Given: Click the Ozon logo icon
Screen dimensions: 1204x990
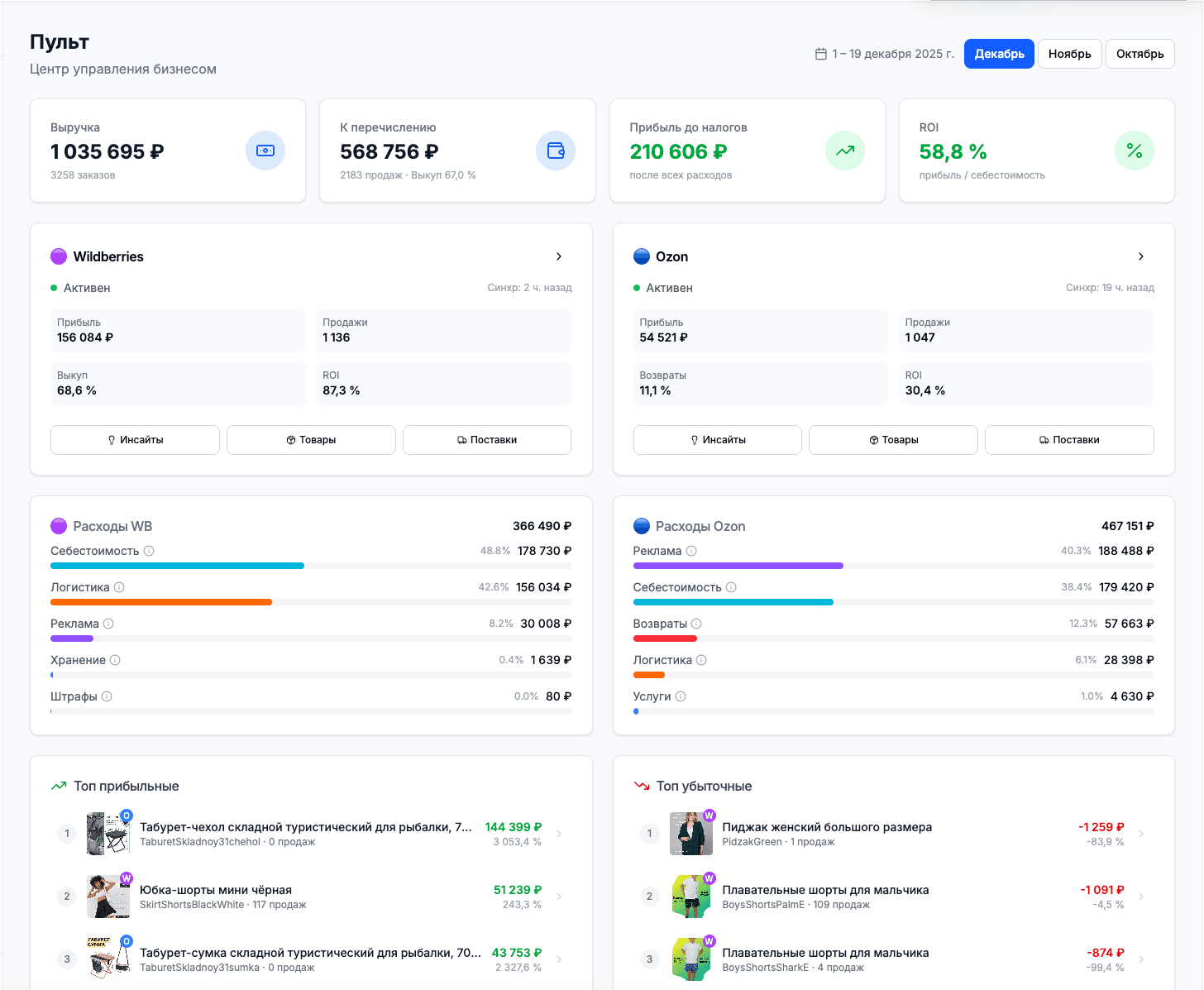Looking at the screenshot, I should click(x=642, y=256).
